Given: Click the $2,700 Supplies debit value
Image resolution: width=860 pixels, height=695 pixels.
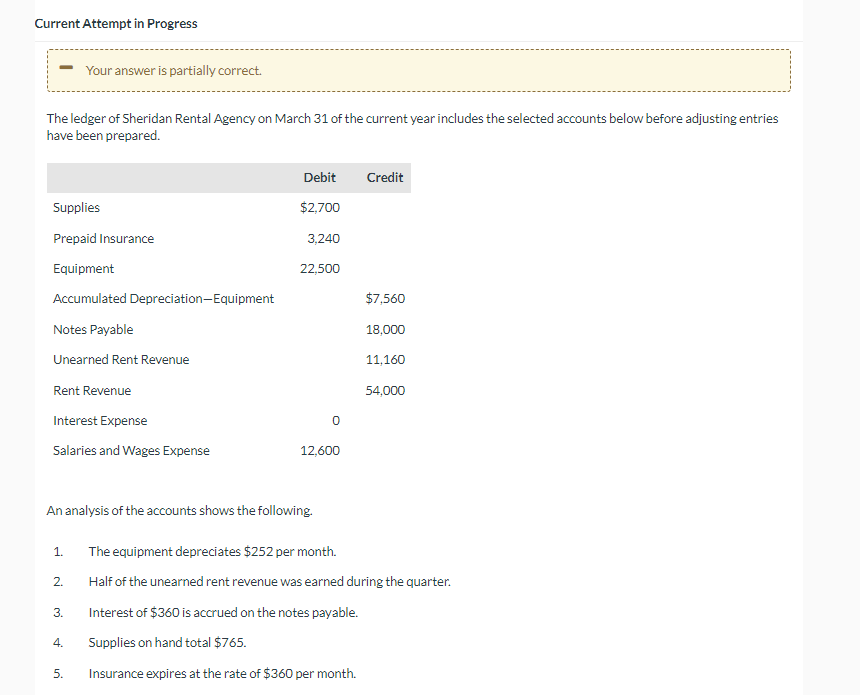Looking at the screenshot, I should pos(320,207).
